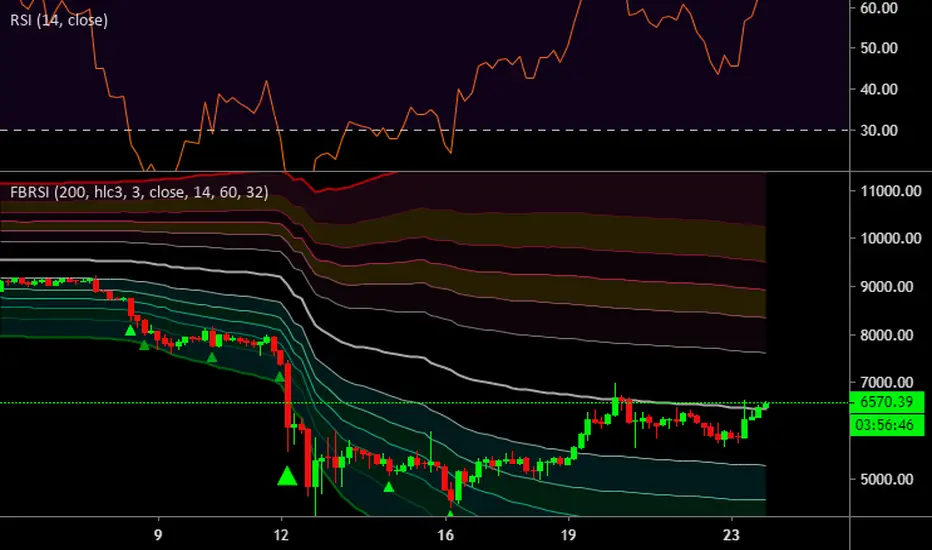This screenshot has width=932, height=550.
Task: Click the green signal triangle between dates 12 and 16
Action: 389,487
